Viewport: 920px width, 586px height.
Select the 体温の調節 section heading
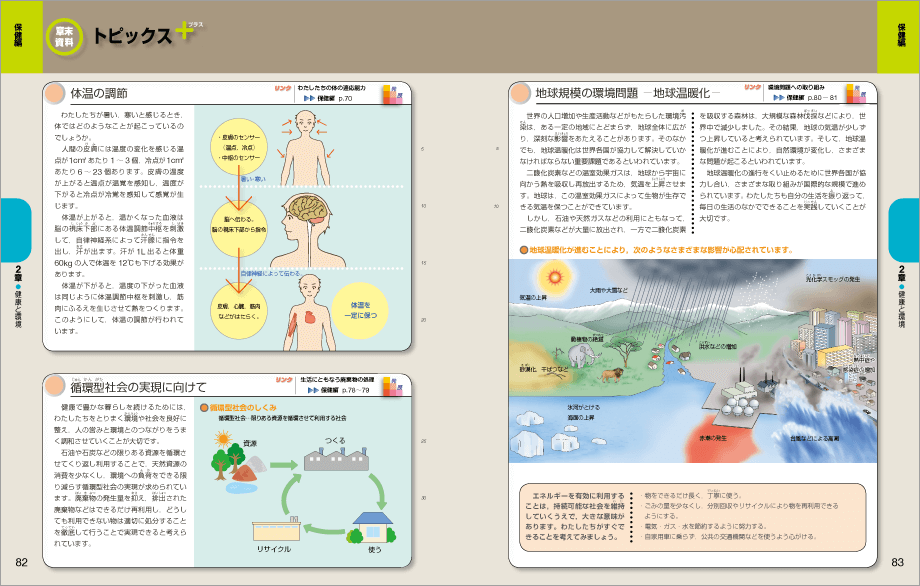99,93
